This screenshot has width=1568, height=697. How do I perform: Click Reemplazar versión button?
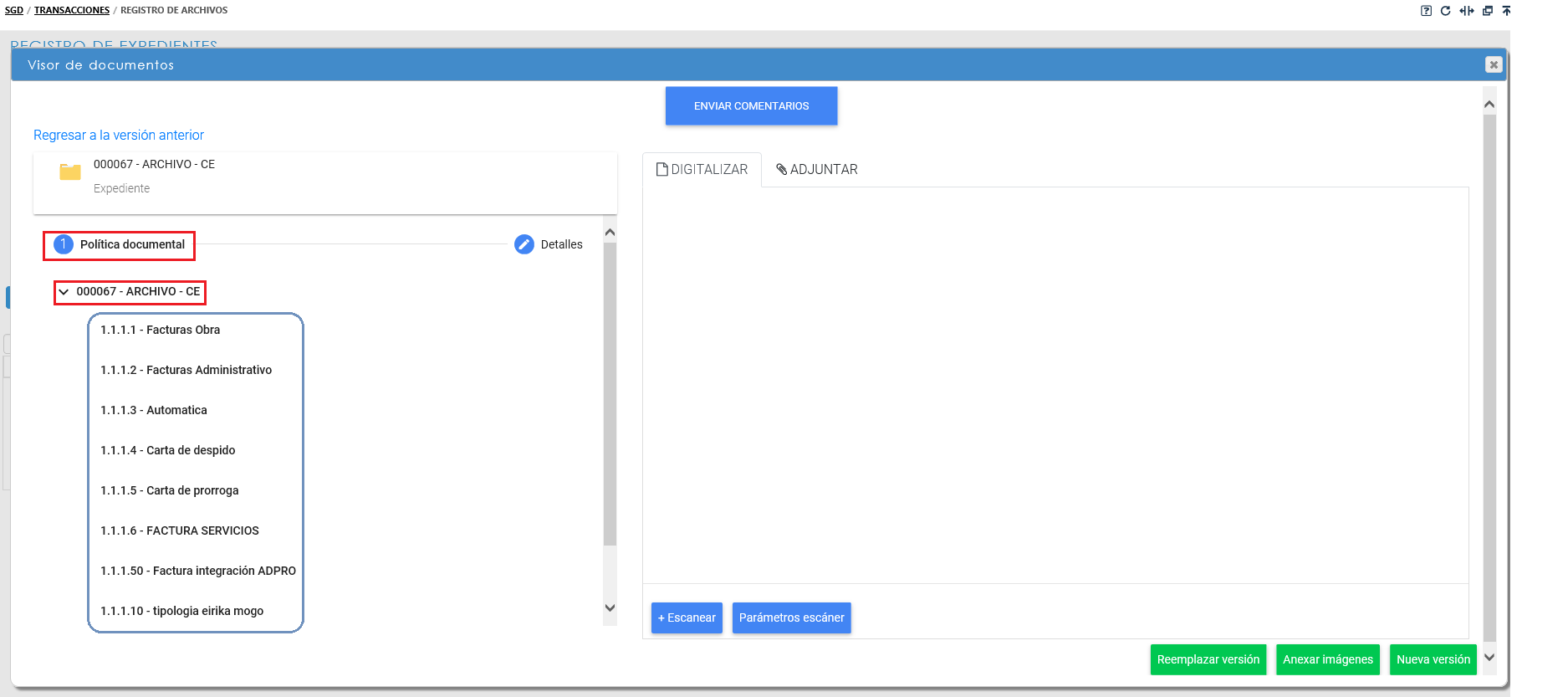pos(1208,659)
